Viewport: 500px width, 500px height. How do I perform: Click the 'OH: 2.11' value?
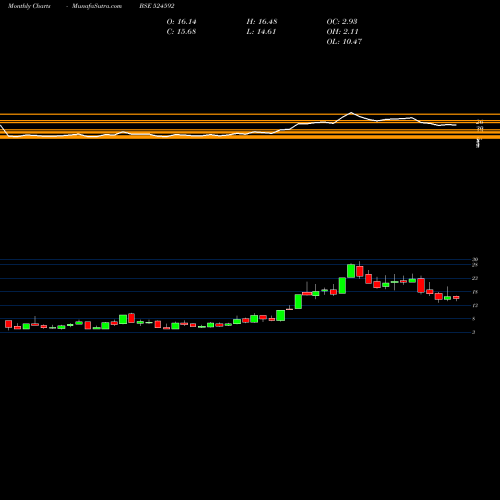tap(342, 32)
